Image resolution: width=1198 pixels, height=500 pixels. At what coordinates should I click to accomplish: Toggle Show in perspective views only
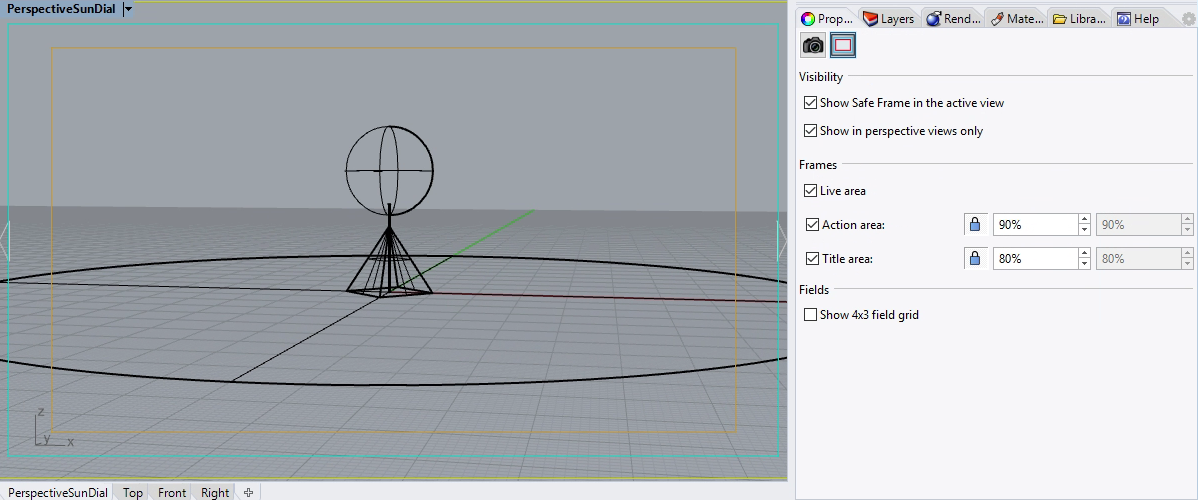[811, 131]
